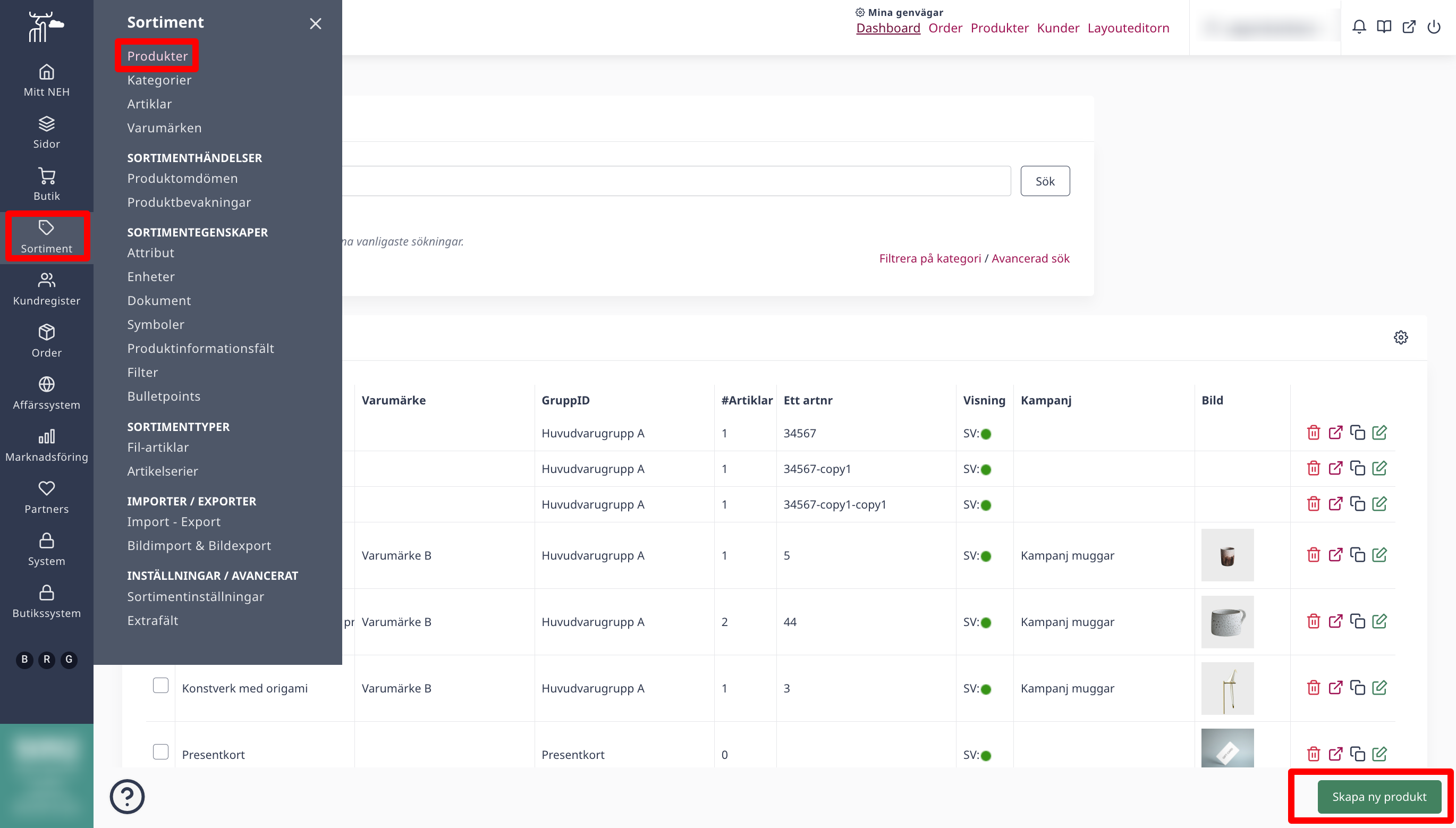Edit the Presentkort product
This screenshot has height=828, width=1456.
pos(1379,755)
